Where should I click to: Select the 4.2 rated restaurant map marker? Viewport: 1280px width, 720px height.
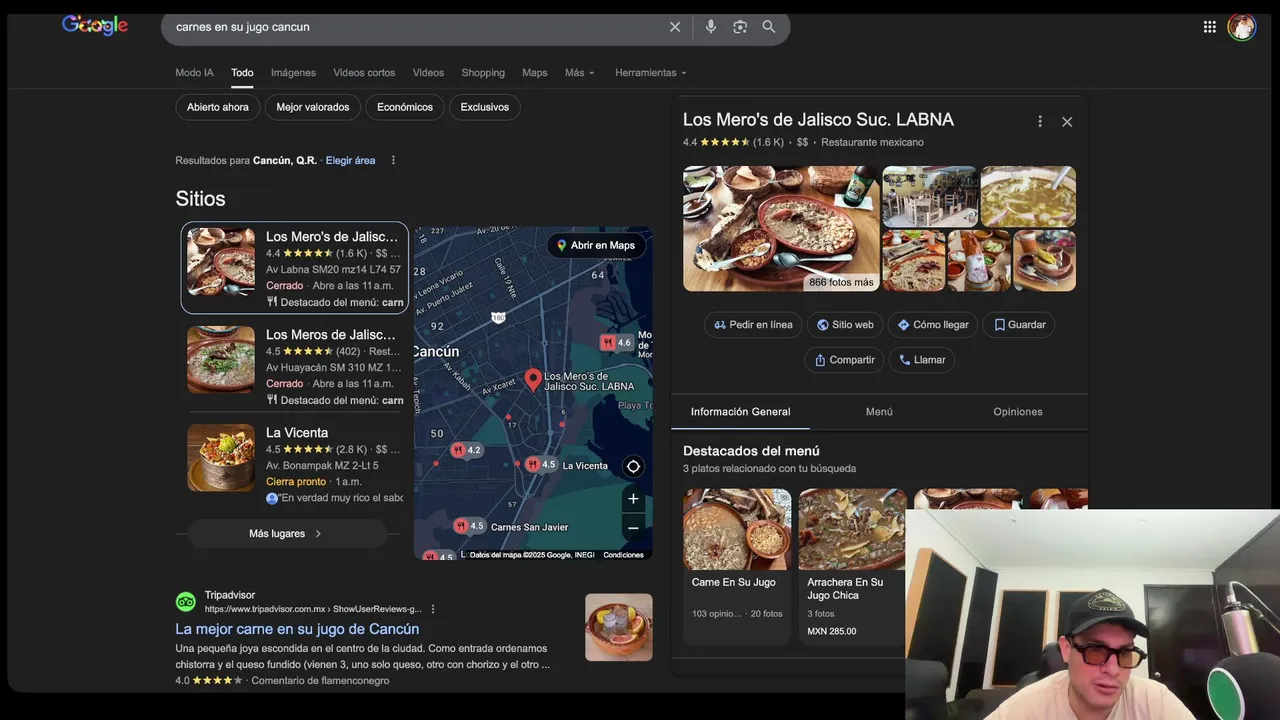click(466, 450)
